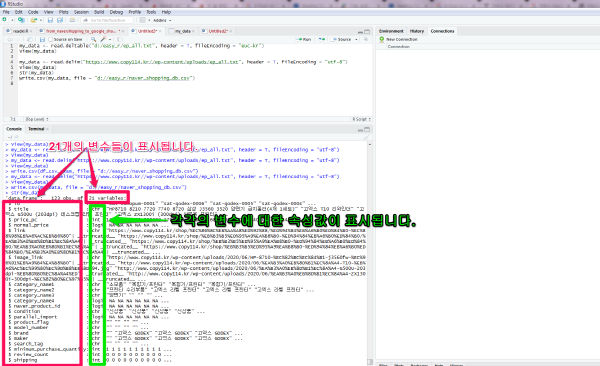The height and width of the screenshot is (366, 600).
Task: Click the document outline icon
Action: tap(366, 39)
